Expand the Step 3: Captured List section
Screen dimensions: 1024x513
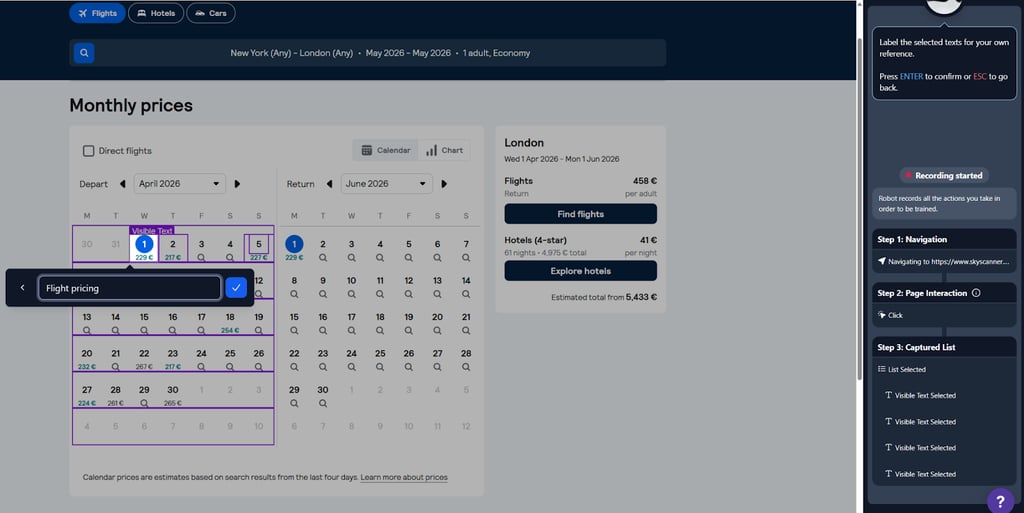(x=944, y=347)
